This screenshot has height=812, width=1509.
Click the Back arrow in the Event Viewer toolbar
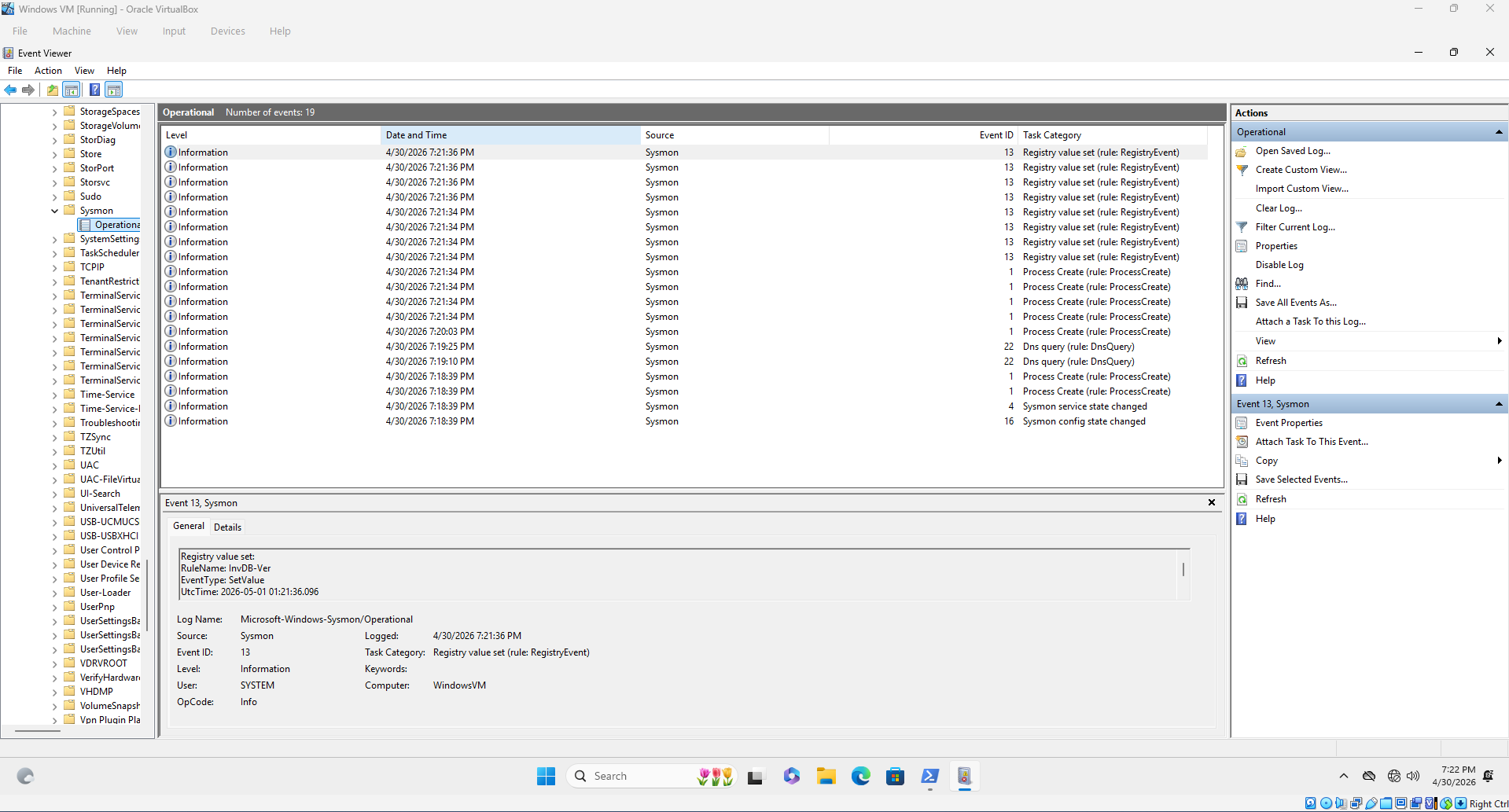click(11, 90)
